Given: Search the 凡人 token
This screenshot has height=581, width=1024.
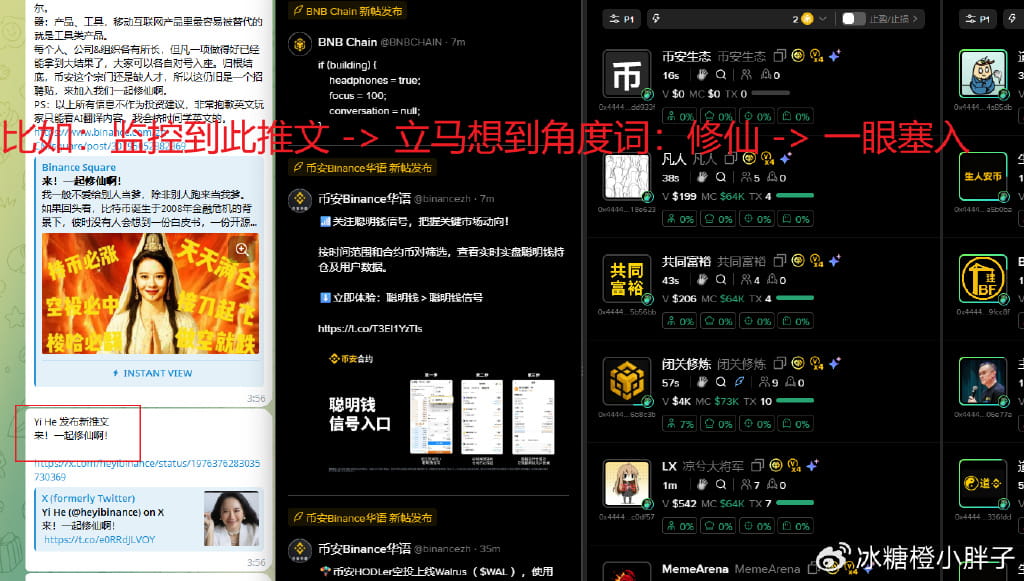Looking at the screenshot, I should click(x=720, y=178).
